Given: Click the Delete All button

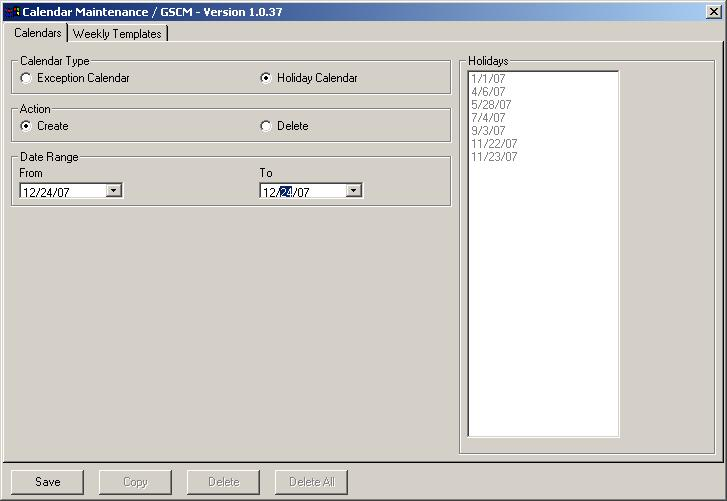Looking at the screenshot, I should [312, 482].
